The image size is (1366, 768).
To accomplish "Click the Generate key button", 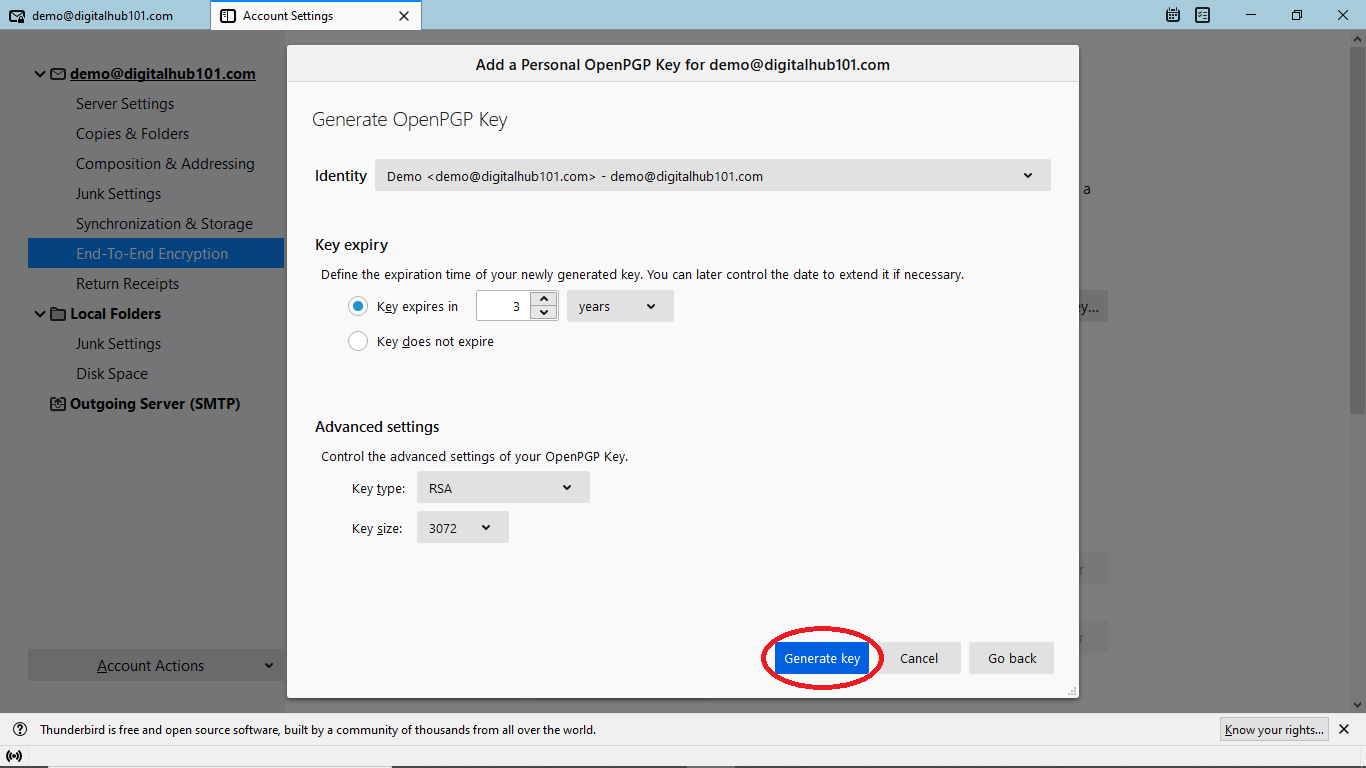I will click(822, 658).
